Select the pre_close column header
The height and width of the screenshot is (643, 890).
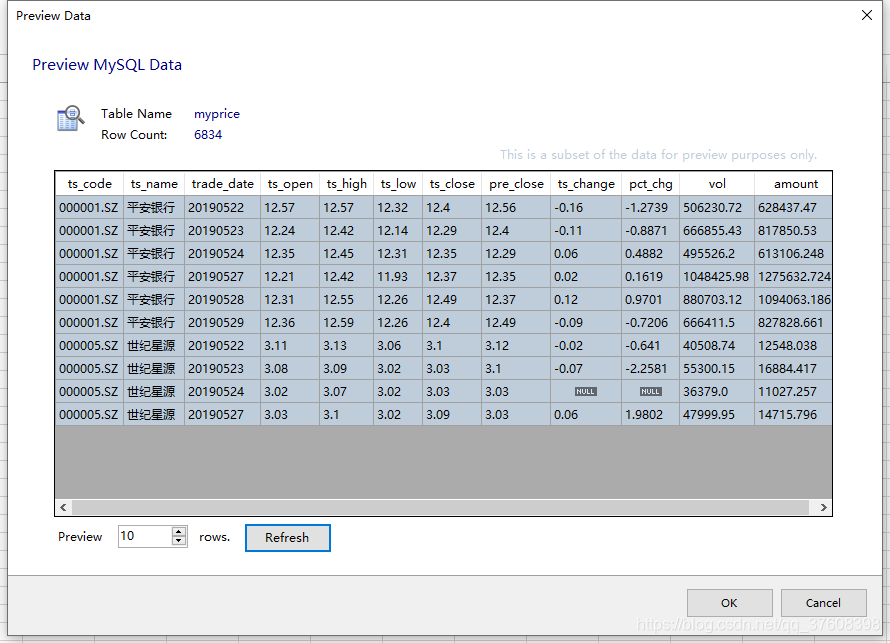pos(516,184)
